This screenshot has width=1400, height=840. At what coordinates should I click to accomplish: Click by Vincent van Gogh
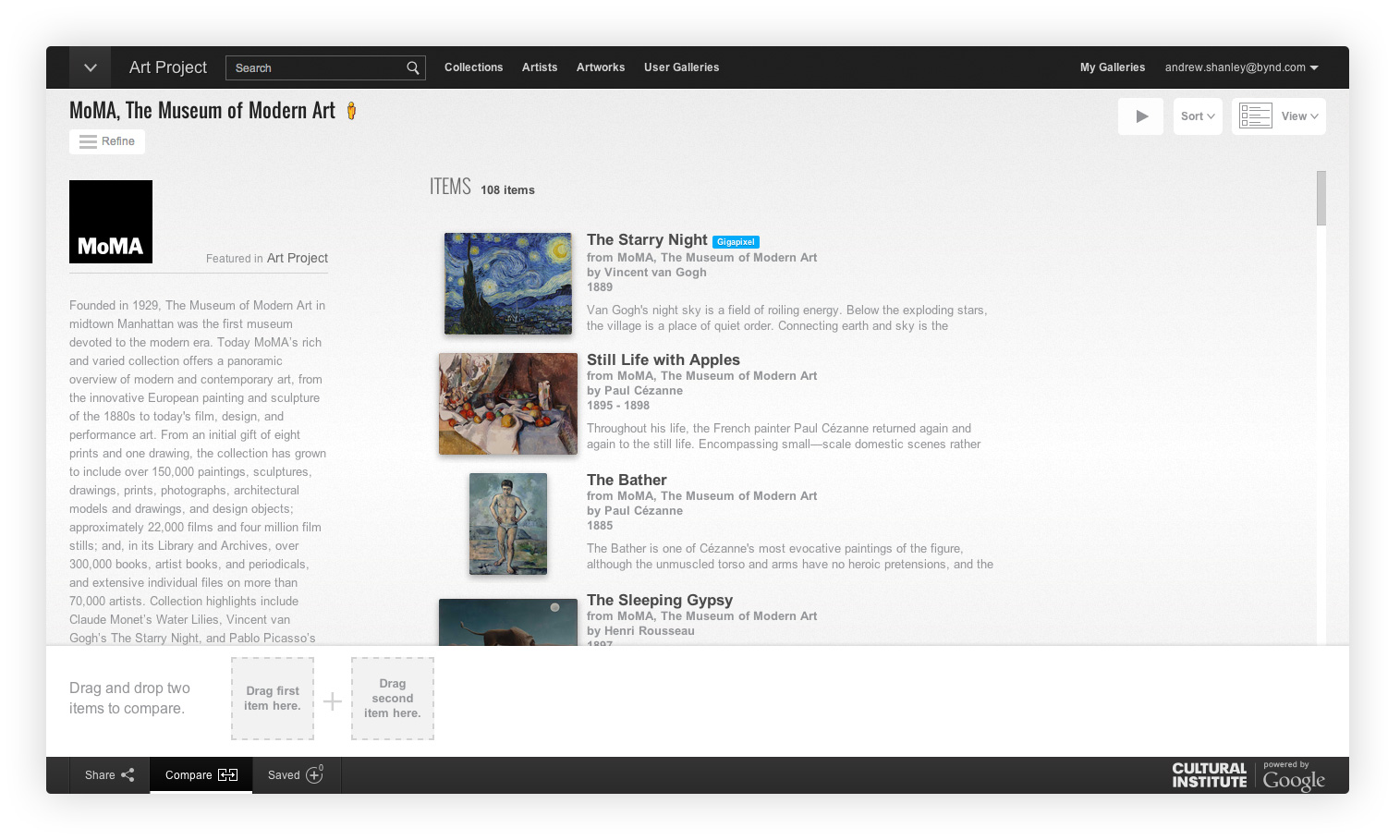point(647,273)
